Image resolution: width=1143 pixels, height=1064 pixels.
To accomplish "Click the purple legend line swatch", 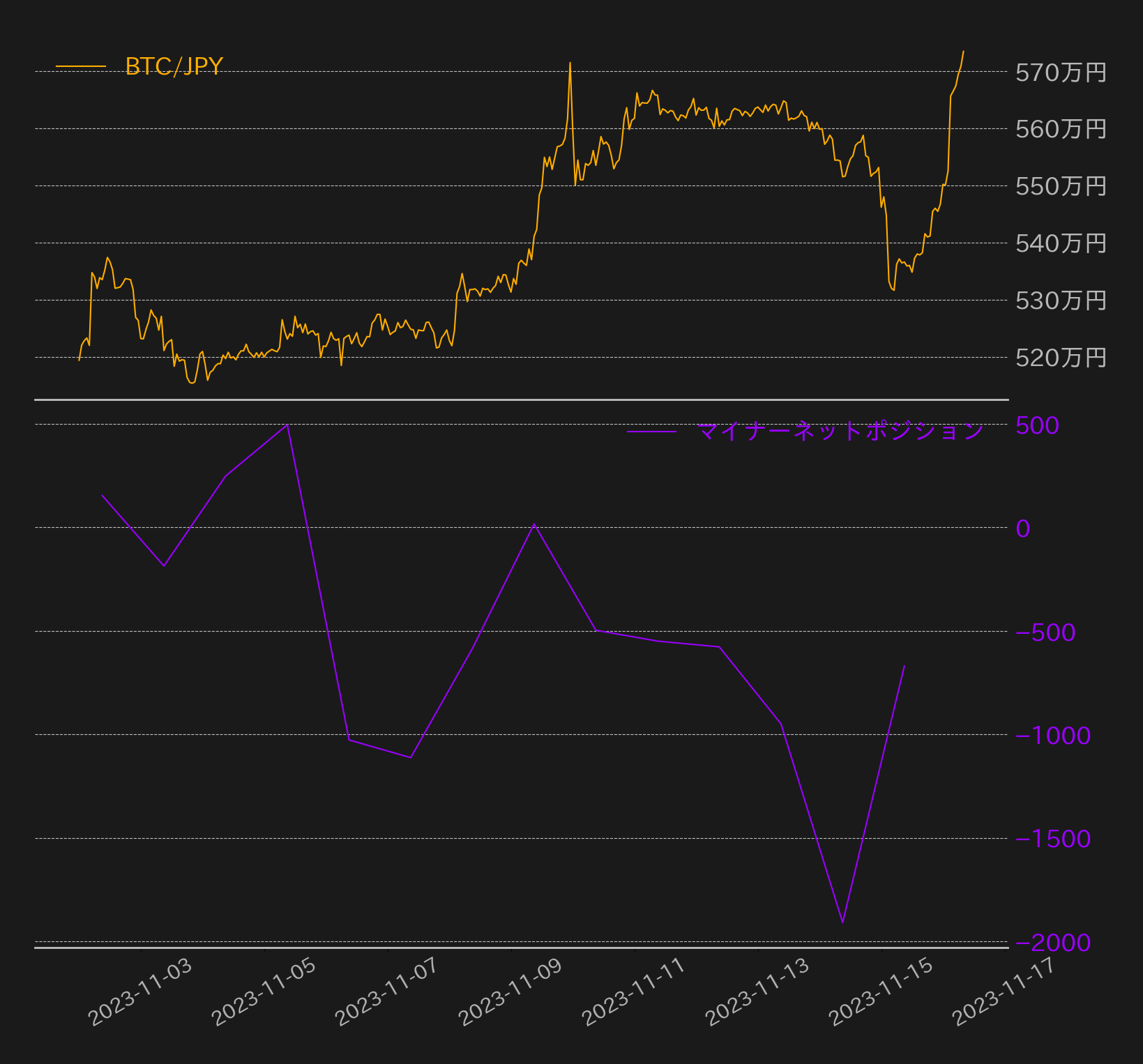I will click(x=651, y=432).
